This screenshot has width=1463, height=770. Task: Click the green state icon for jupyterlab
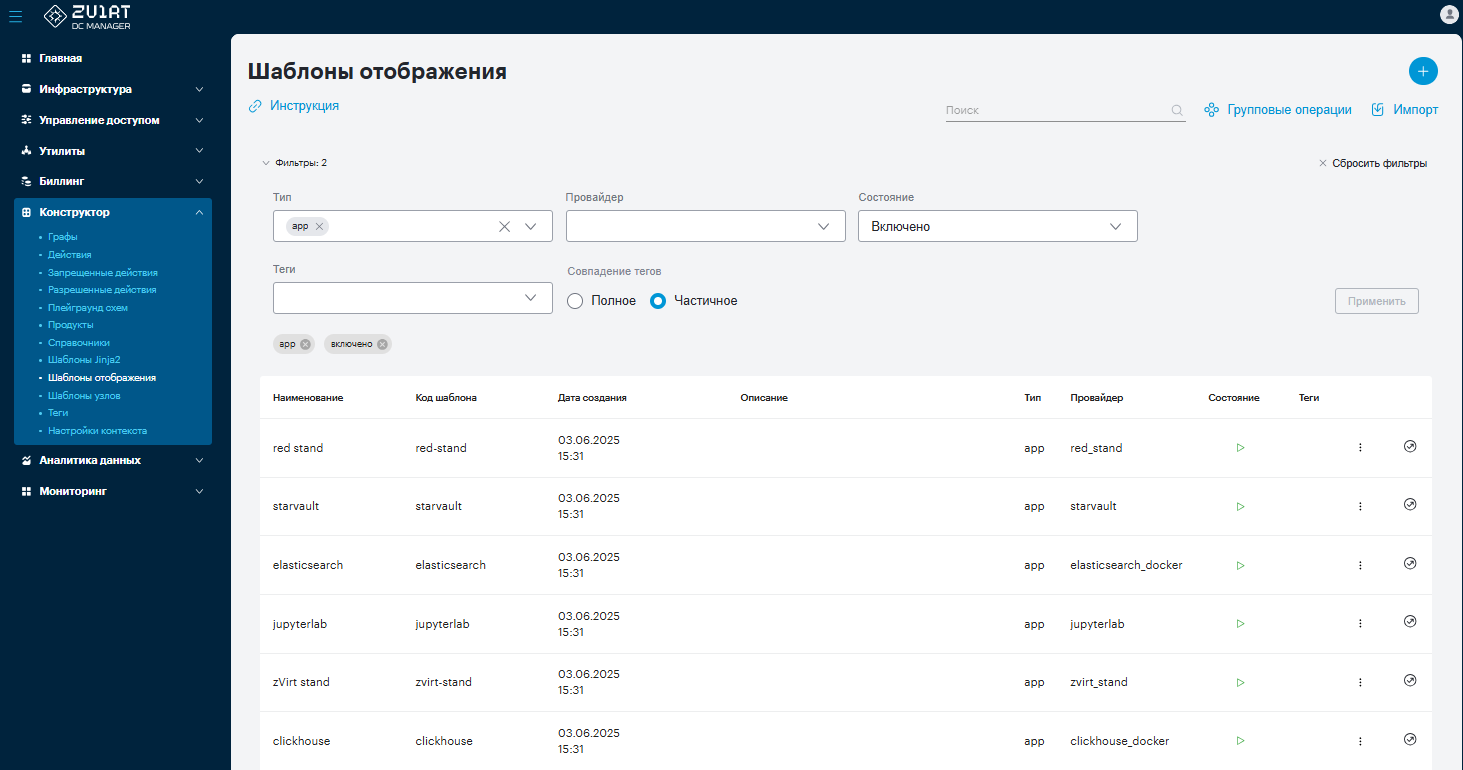coord(1240,623)
